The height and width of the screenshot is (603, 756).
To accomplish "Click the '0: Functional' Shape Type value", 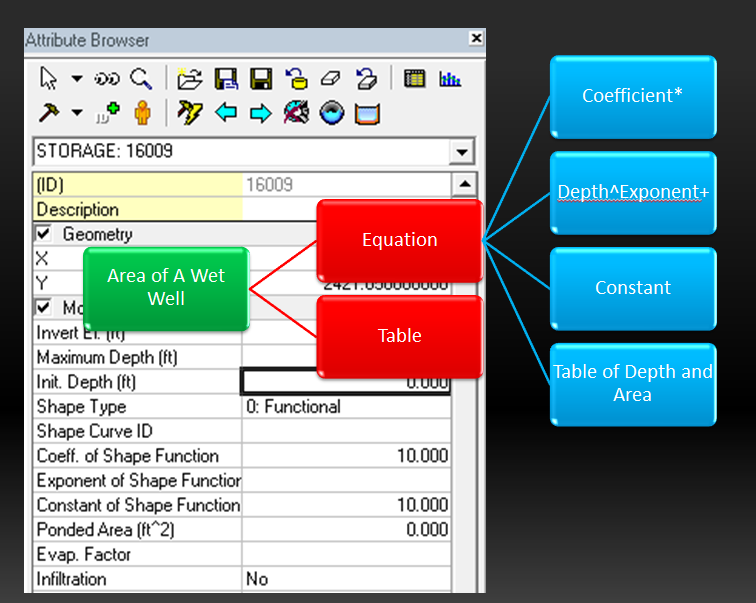I will coord(293,406).
